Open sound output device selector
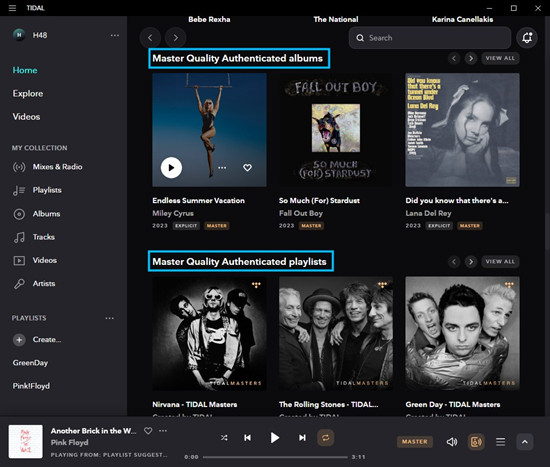 click(476, 442)
